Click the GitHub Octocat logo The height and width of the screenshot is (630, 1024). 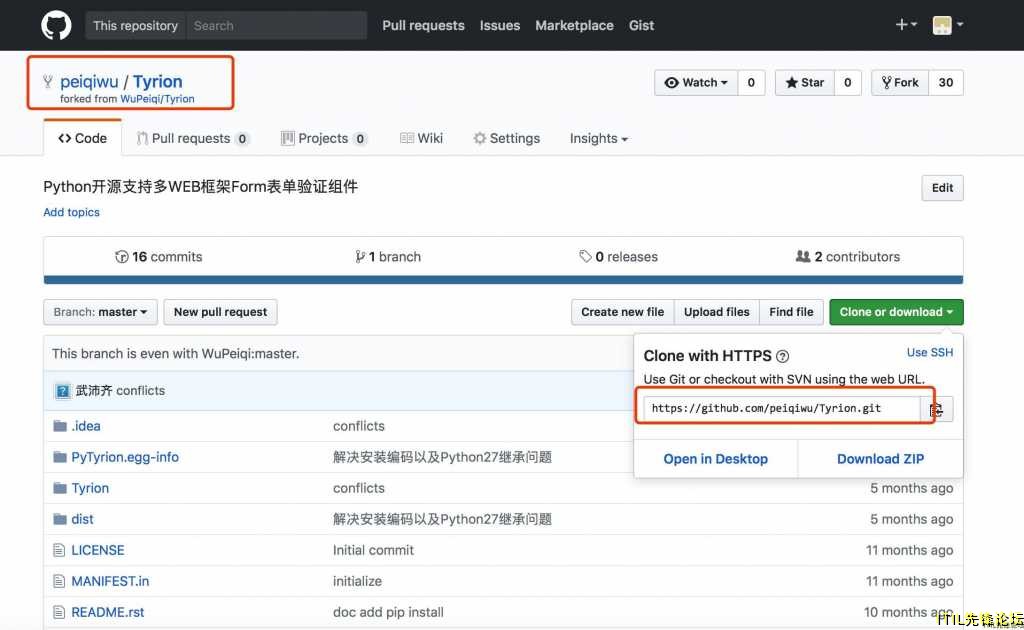tap(56, 25)
